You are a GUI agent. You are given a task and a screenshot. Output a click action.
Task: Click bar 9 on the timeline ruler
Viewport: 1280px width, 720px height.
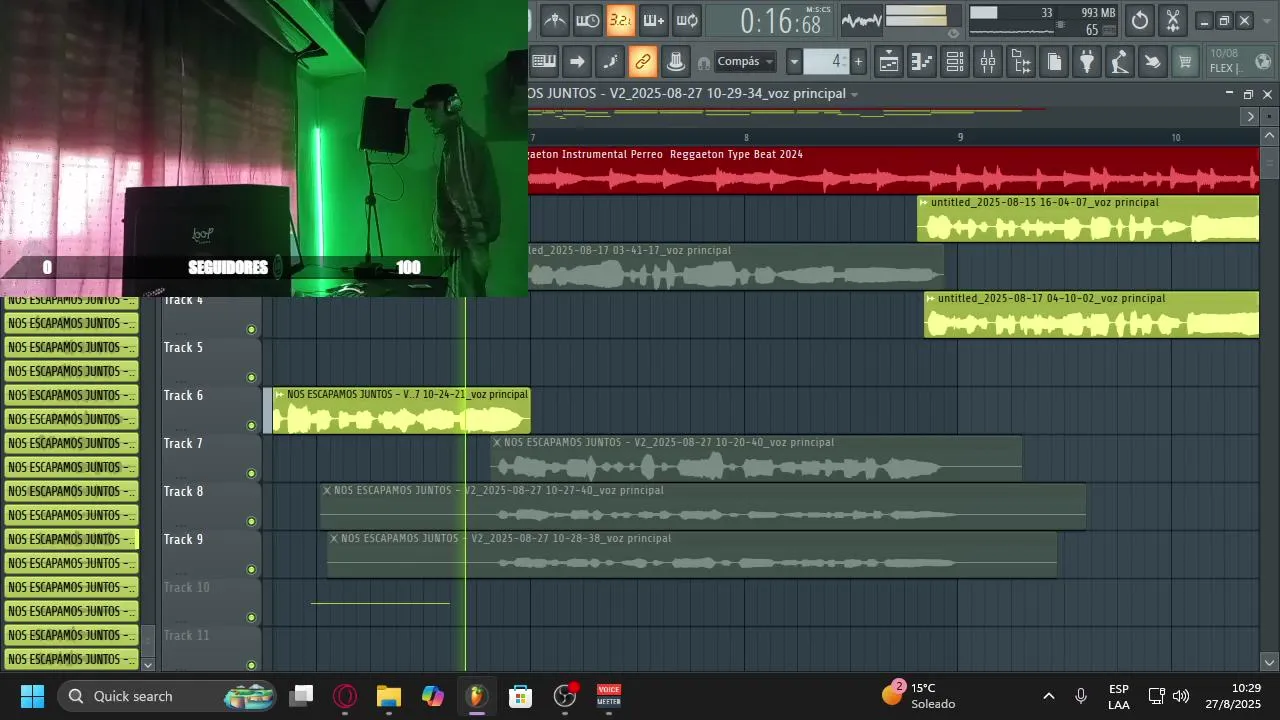point(960,137)
